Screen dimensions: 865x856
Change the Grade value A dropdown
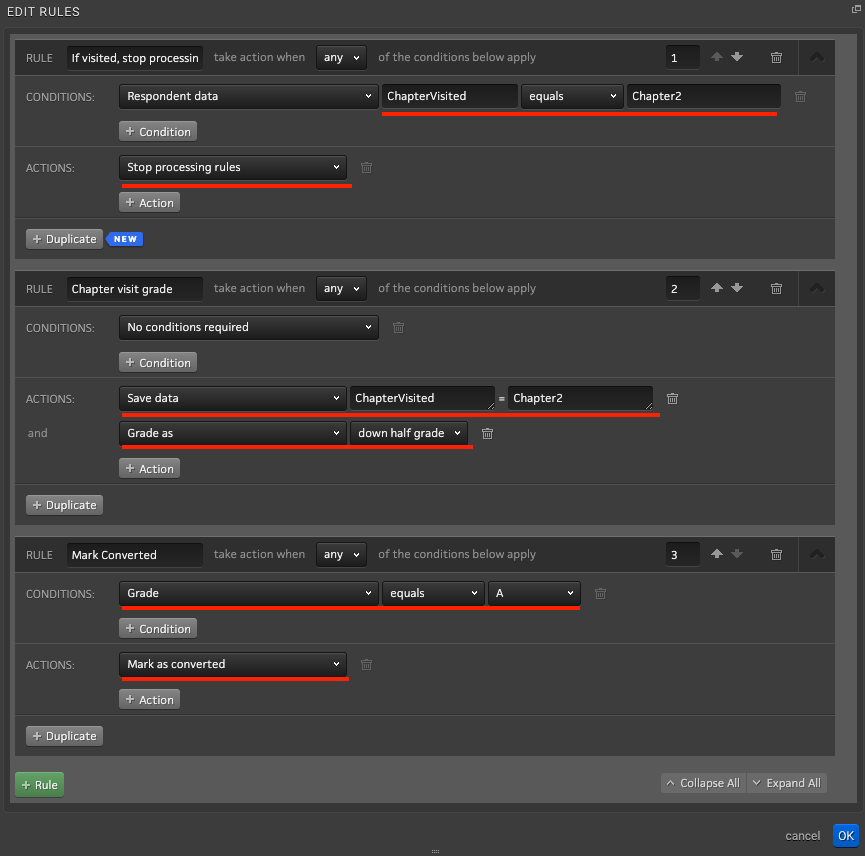point(534,593)
